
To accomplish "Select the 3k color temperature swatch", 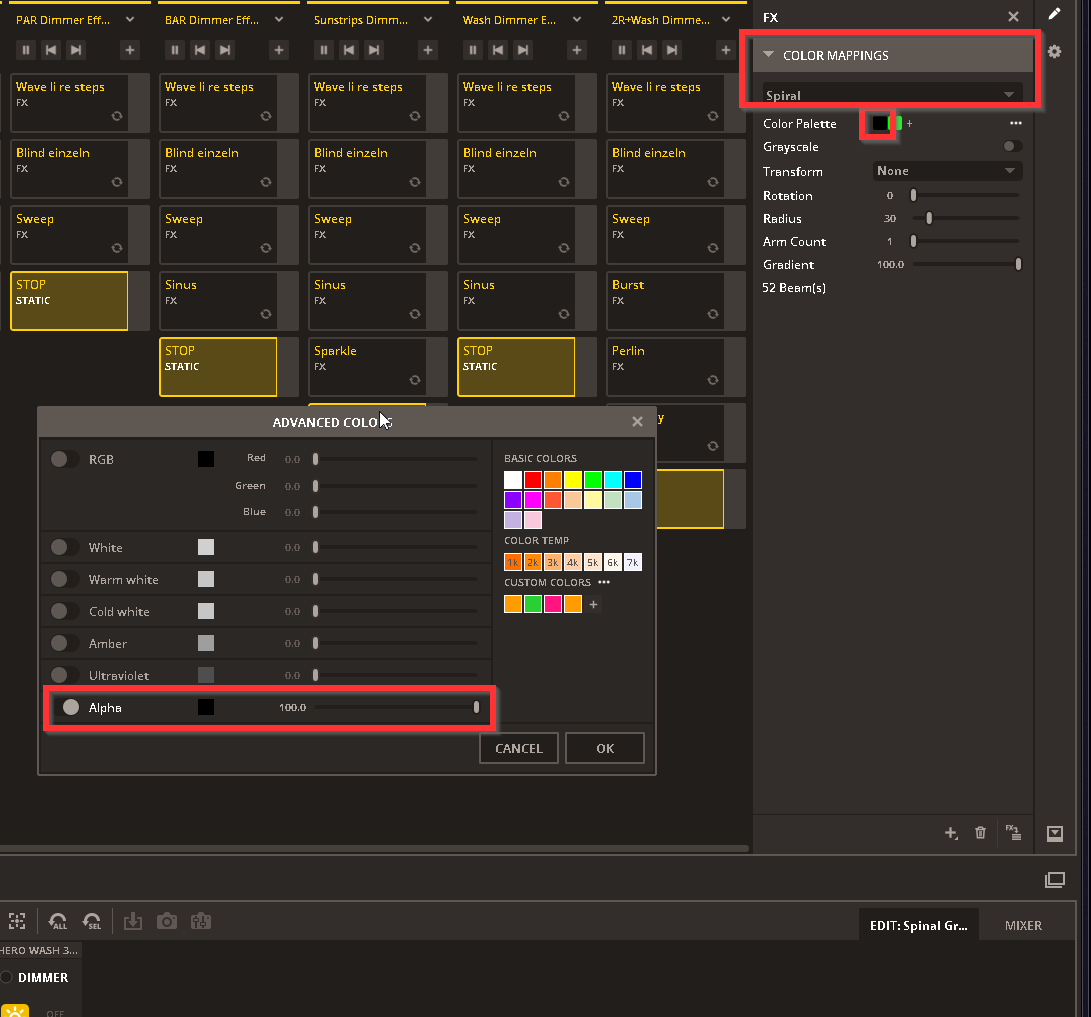I will tap(552, 562).
